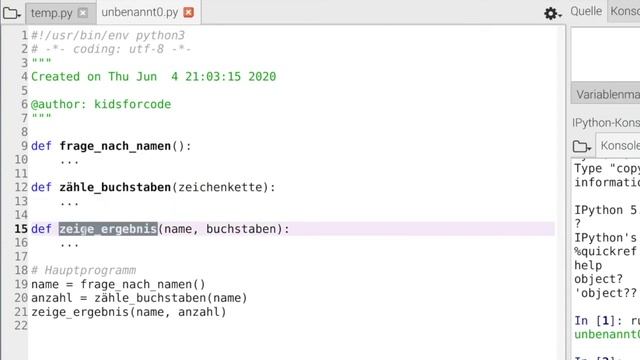640x360 pixels.
Task: Close the temp.py tab
Action: [83, 13]
